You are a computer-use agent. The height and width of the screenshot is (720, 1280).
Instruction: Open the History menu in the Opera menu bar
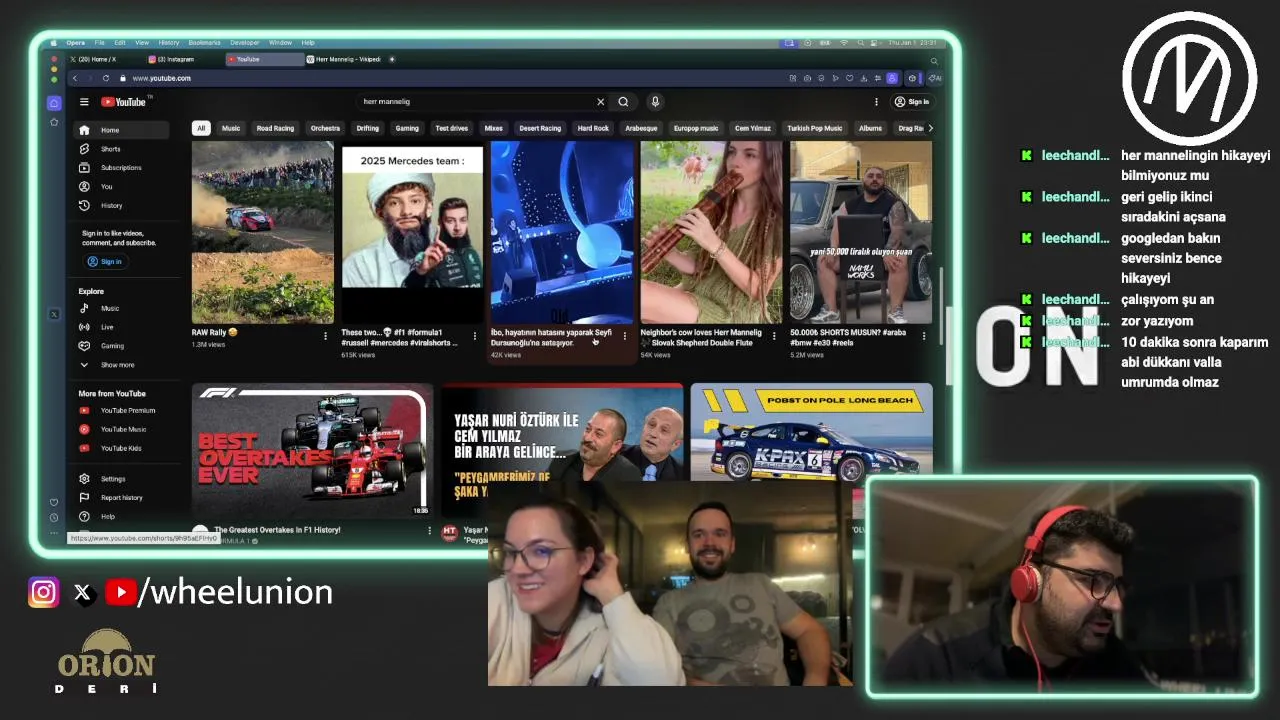(x=169, y=43)
